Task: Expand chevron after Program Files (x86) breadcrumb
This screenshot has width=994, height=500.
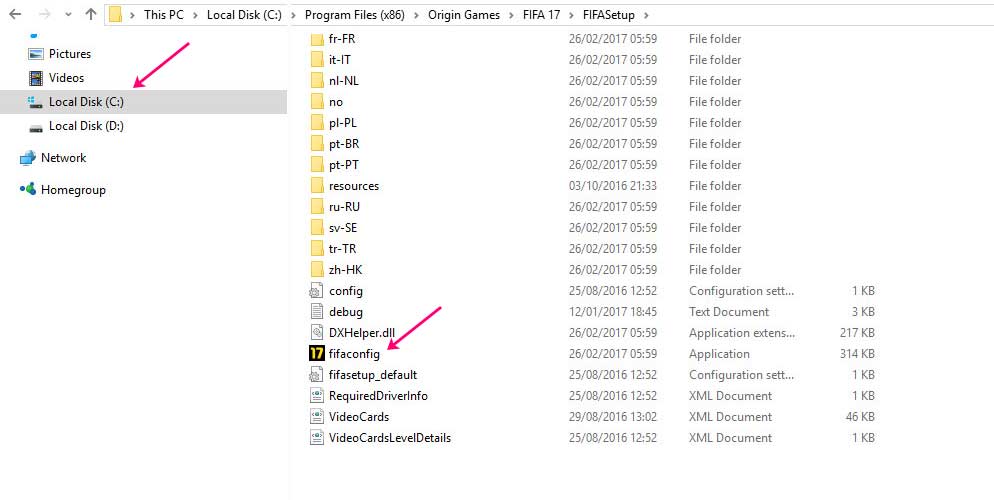Action: pyautogui.click(x=416, y=15)
